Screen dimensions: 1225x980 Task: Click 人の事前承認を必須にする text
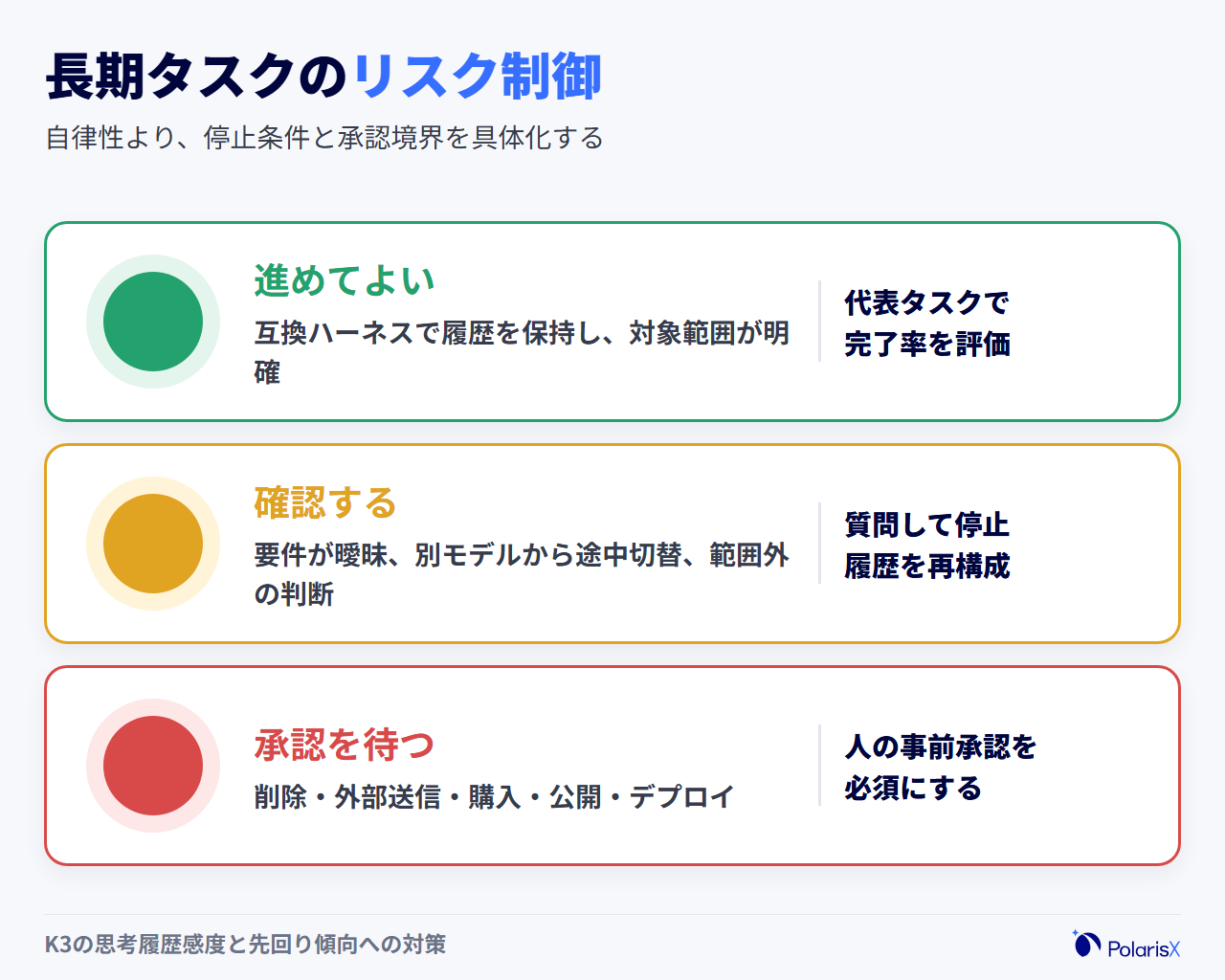[x=941, y=767]
